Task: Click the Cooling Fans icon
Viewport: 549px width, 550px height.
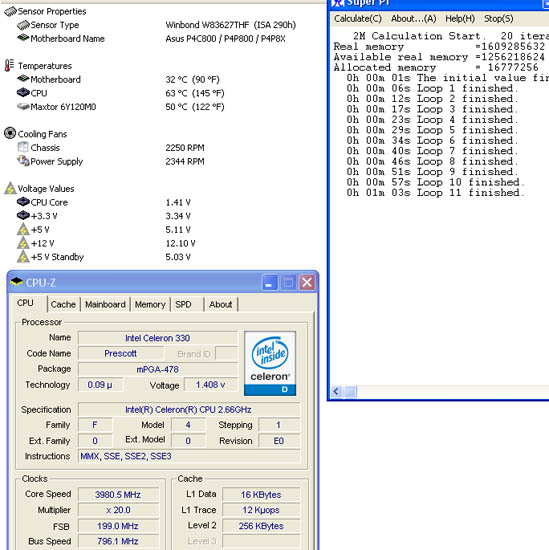Action: [x=10, y=133]
